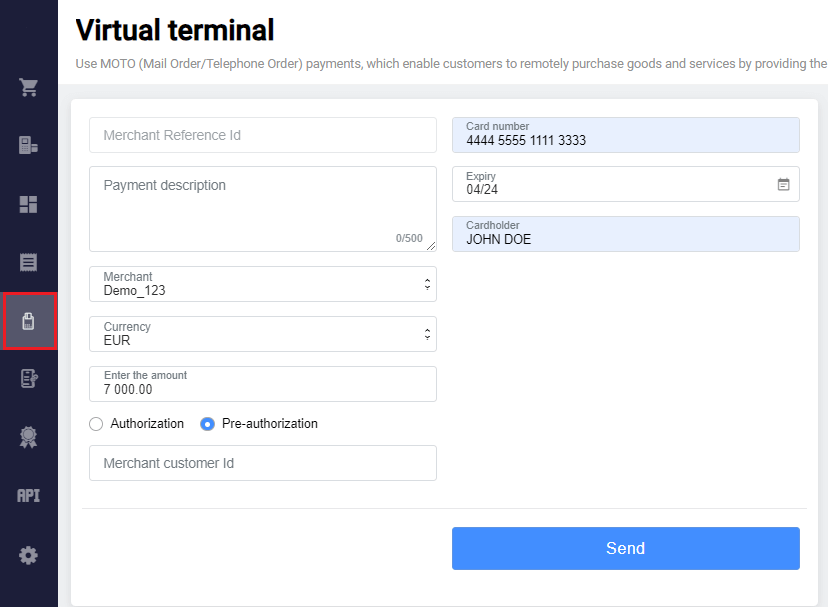Image resolution: width=828 pixels, height=607 pixels.
Task: Open the API sidebar icon
Action: tap(29, 495)
